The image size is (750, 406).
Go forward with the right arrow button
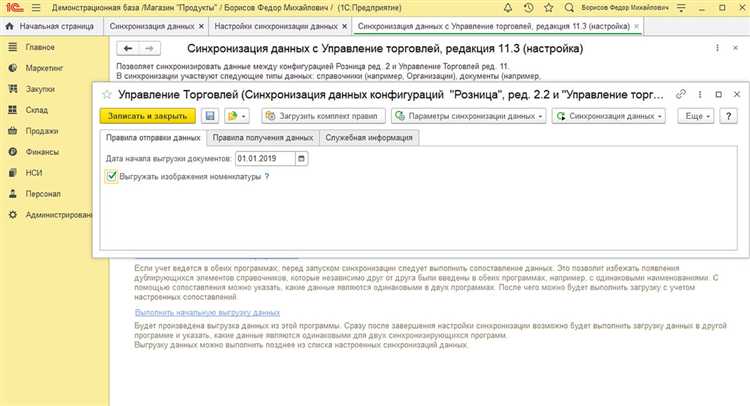pos(150,48)
